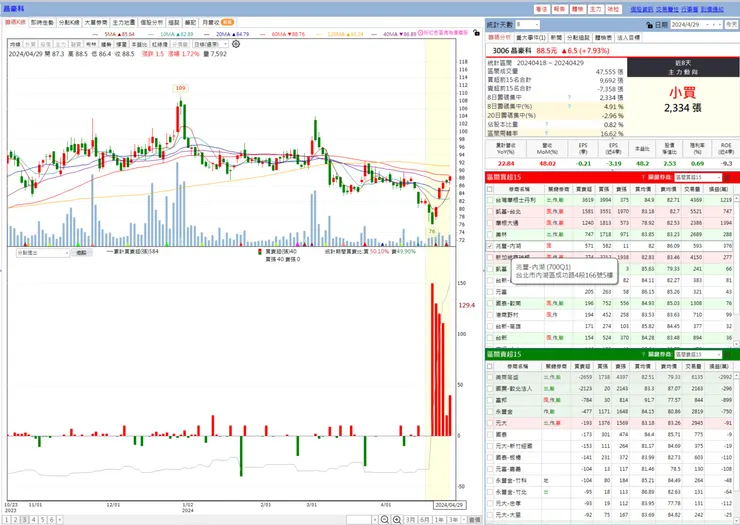Click the 5MA legend marker

pos(96,34)
